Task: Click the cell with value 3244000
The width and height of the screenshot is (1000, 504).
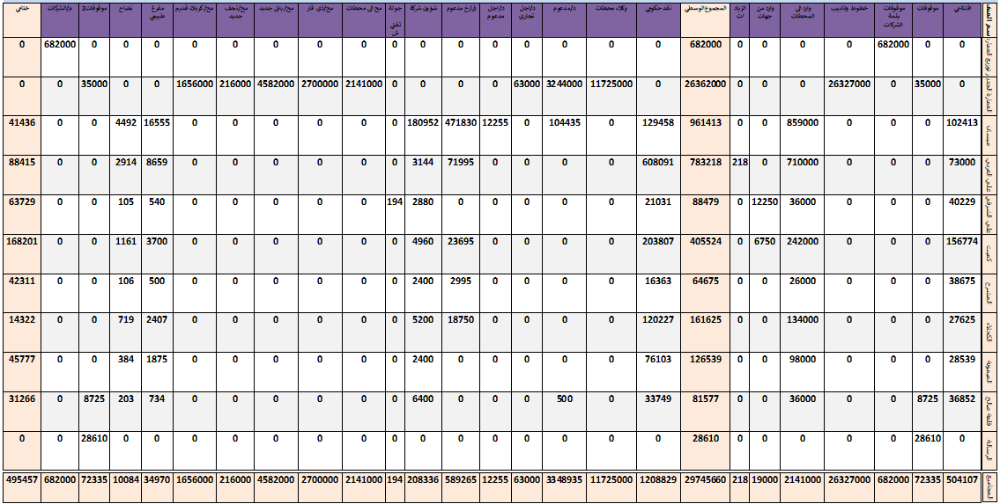Action: [564, 96]
